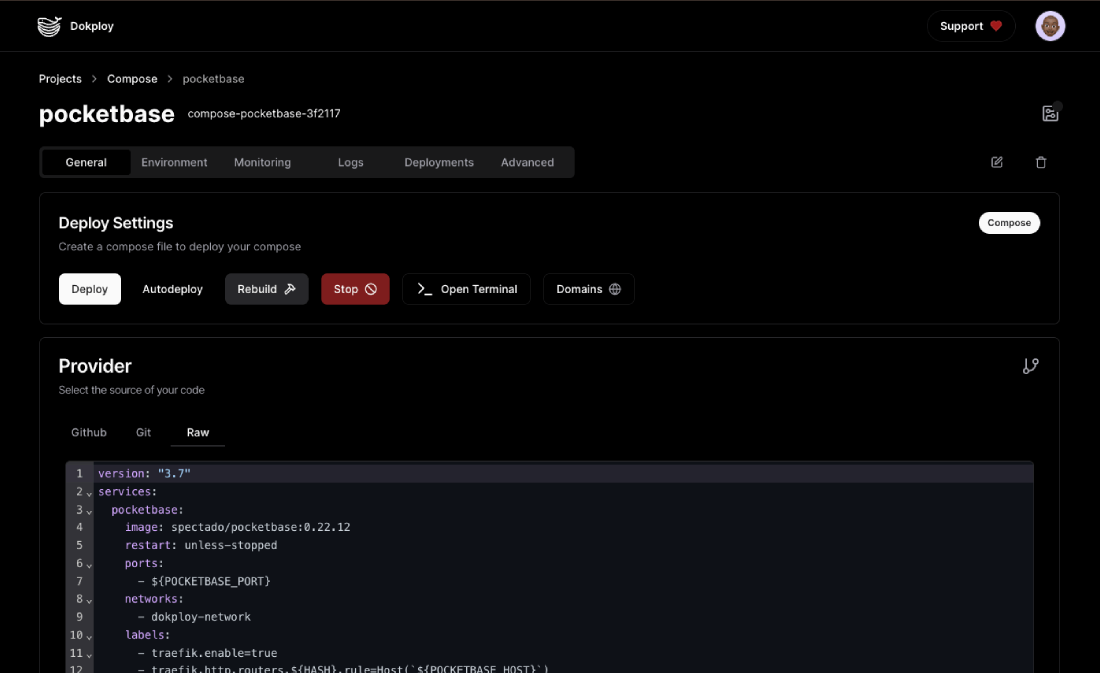Viewport: 1100px width, 673px height.
Task: Open the Deployments tab
Action: pos(439,162)
